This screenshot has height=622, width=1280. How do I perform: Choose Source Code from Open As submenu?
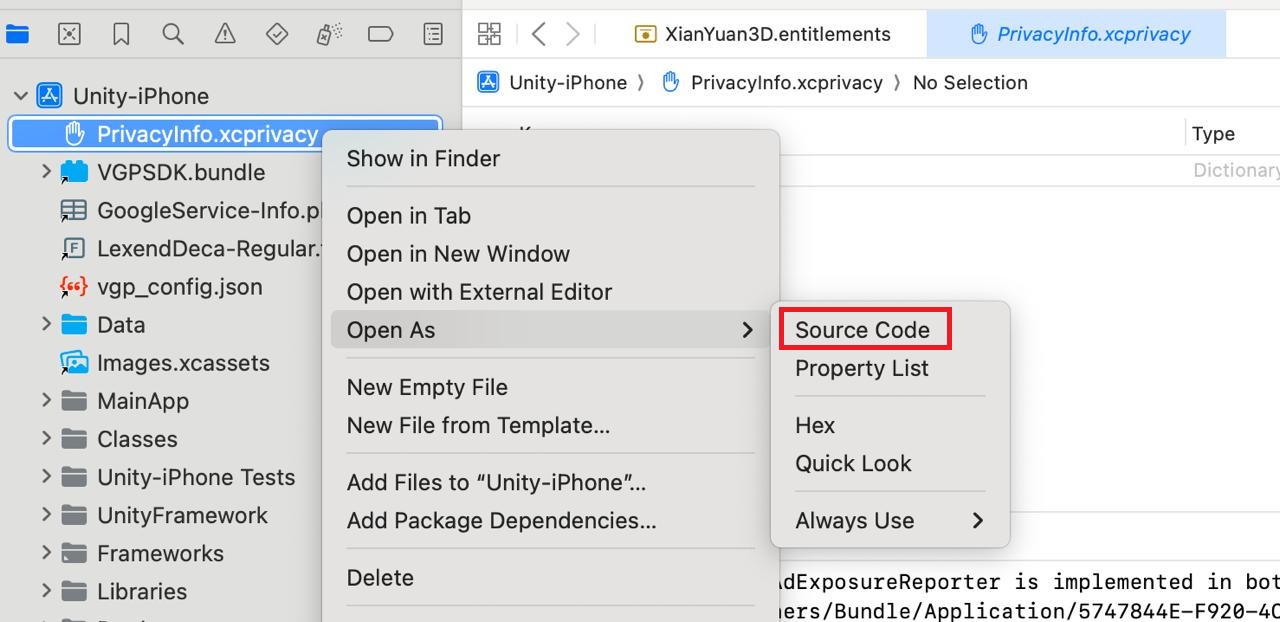862,330
